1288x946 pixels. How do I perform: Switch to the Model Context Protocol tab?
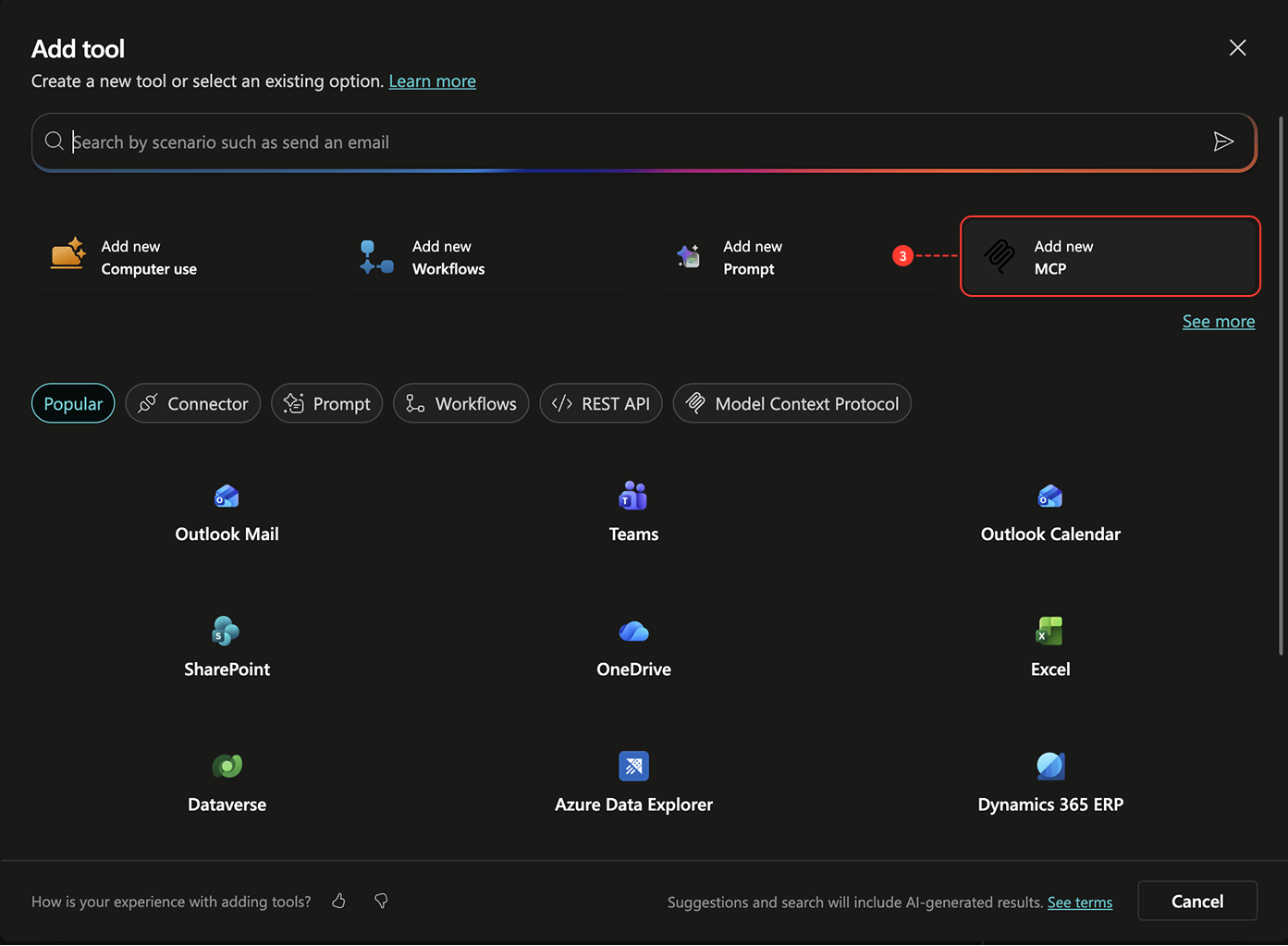coord(792,403)
